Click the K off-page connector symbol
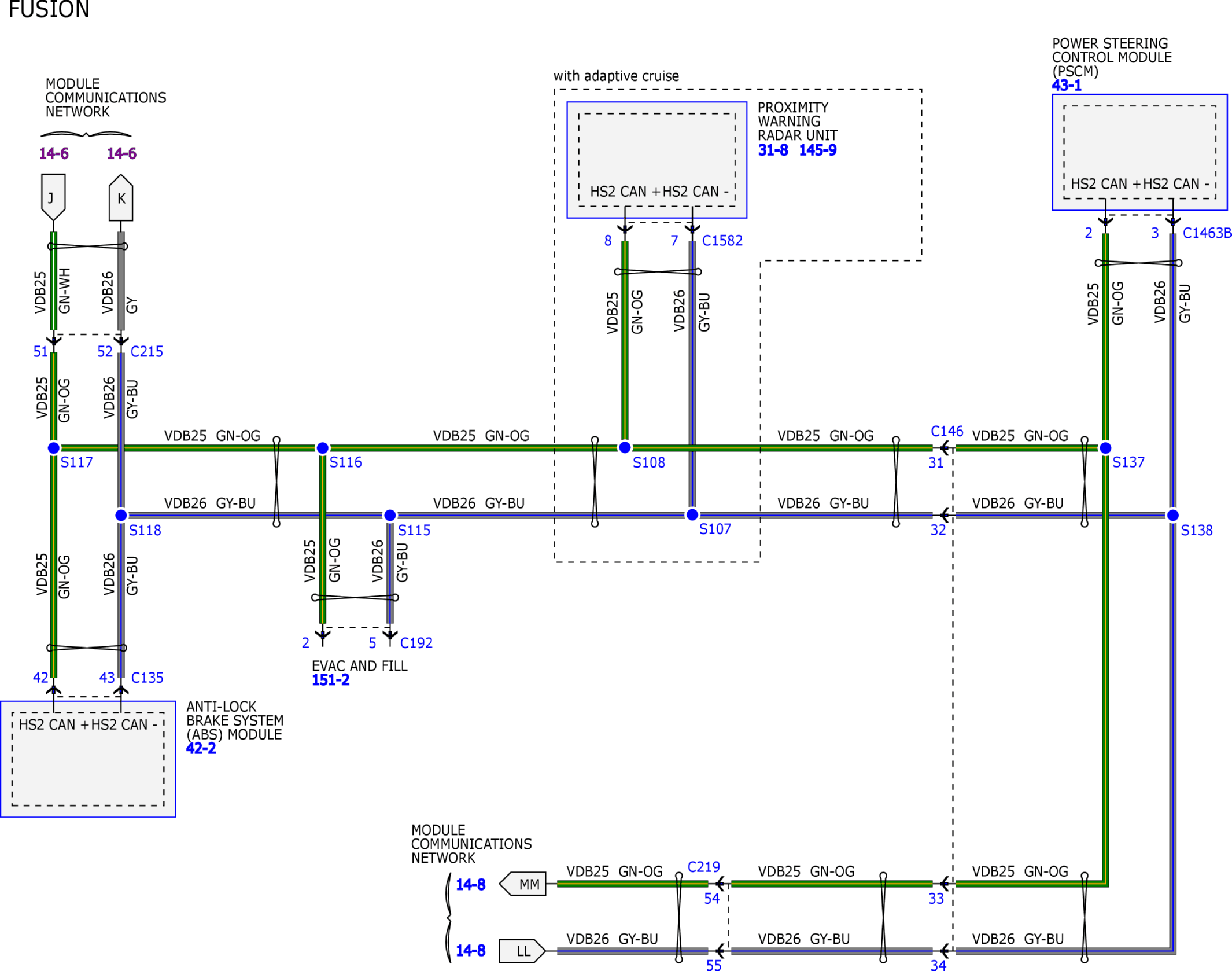 coord(121,197)
